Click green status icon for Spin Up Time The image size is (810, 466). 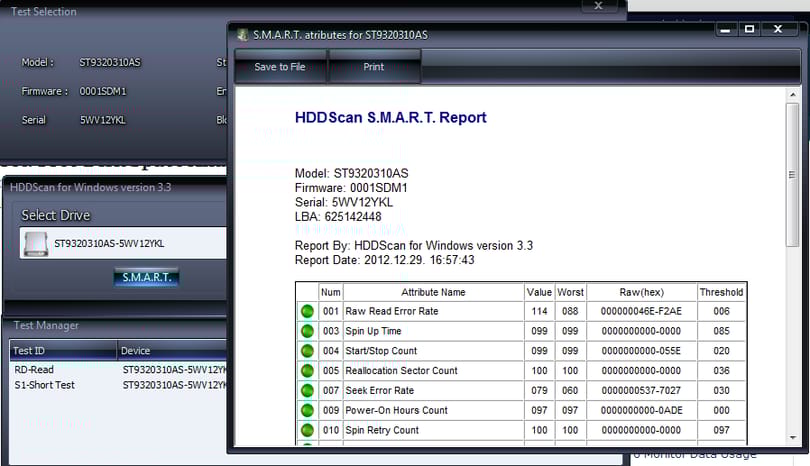coord(307,331)
